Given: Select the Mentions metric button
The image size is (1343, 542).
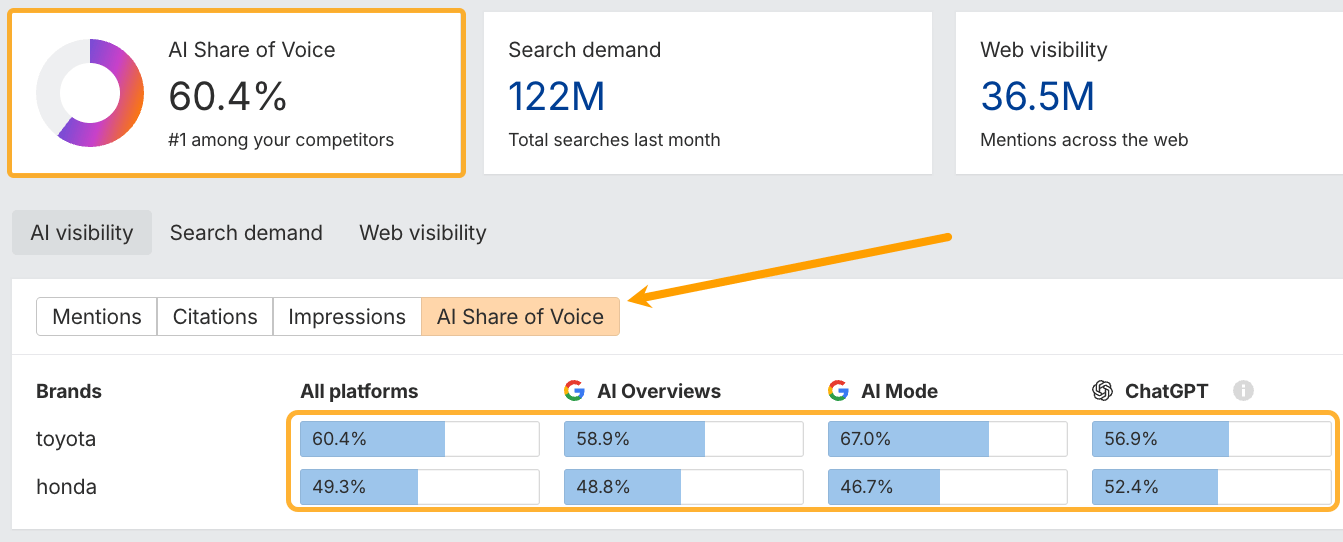Looking at the screenshot, I should tap(97, 317).
